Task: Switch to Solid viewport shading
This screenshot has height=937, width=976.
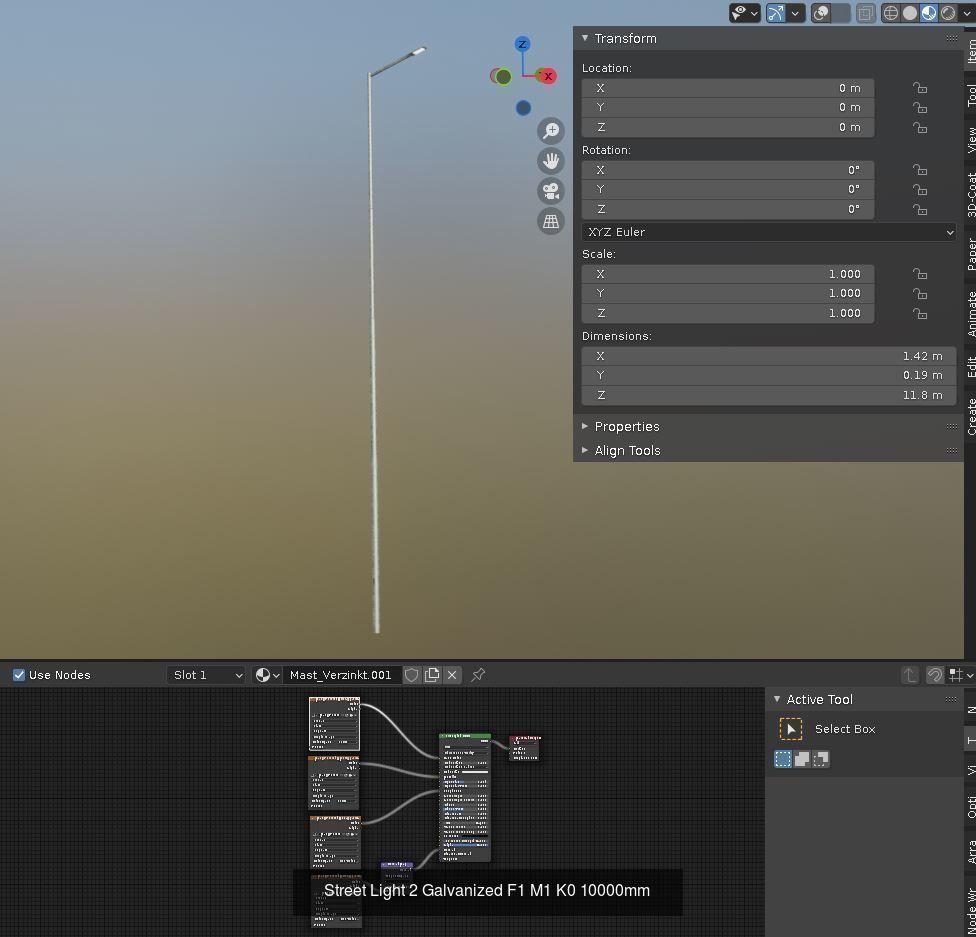Action: pos(910,13)
